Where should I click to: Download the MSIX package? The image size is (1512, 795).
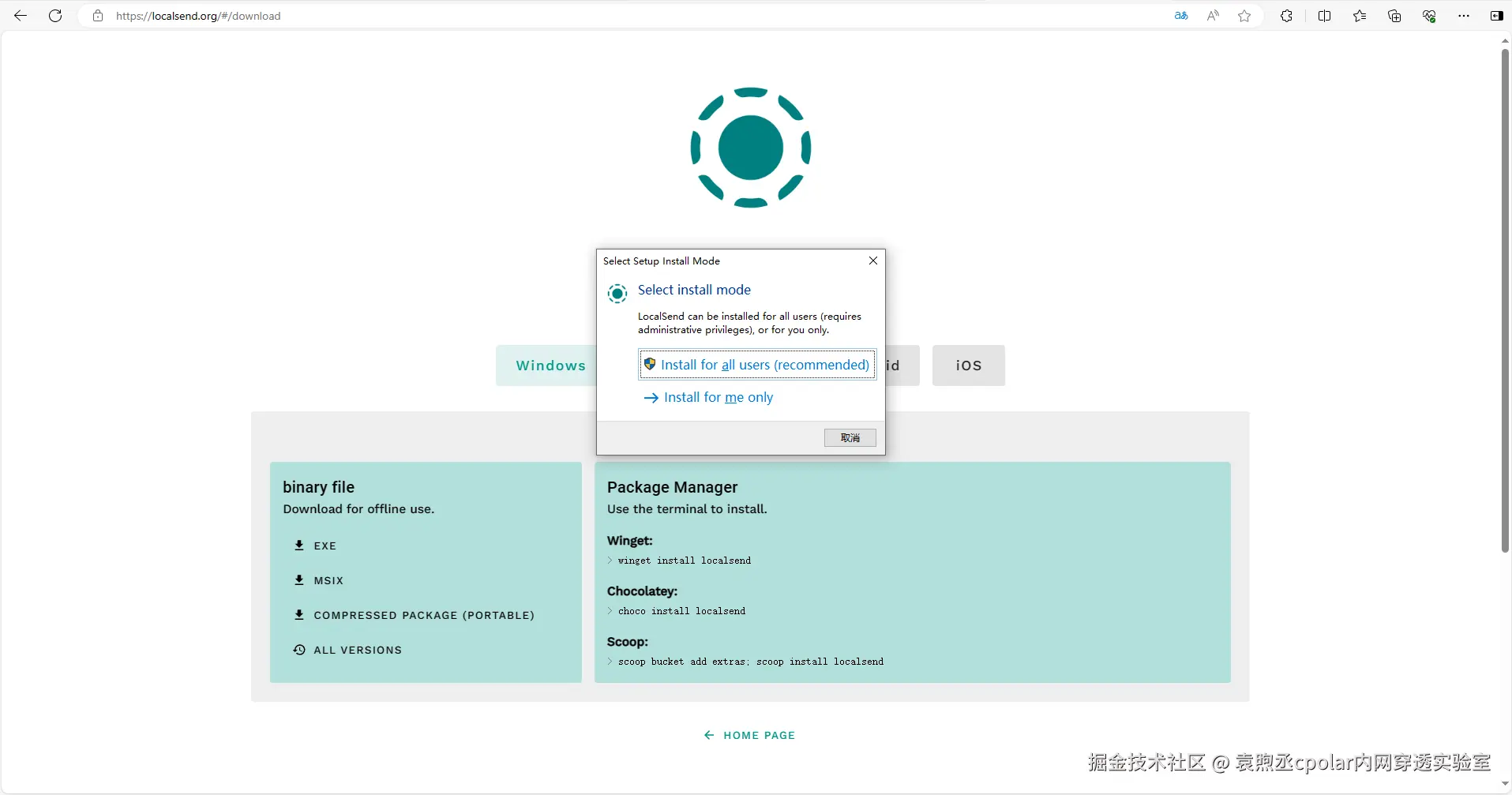[319, 580]
